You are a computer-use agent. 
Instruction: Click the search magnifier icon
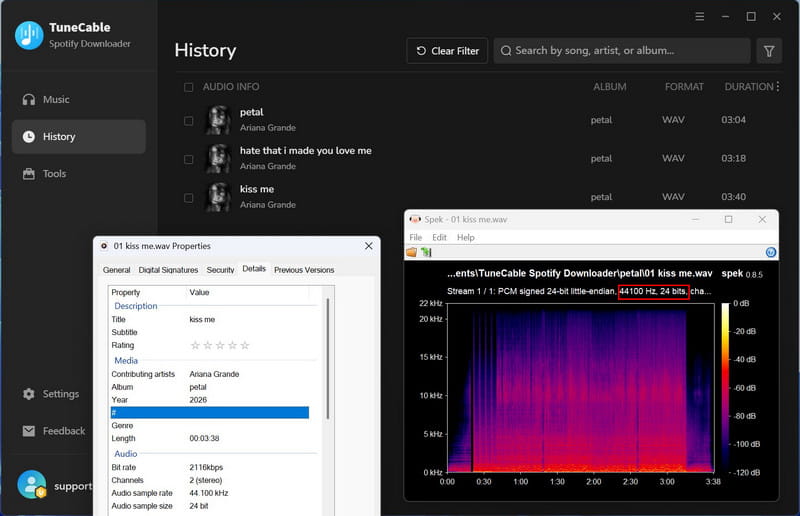[x=506, y=51]
